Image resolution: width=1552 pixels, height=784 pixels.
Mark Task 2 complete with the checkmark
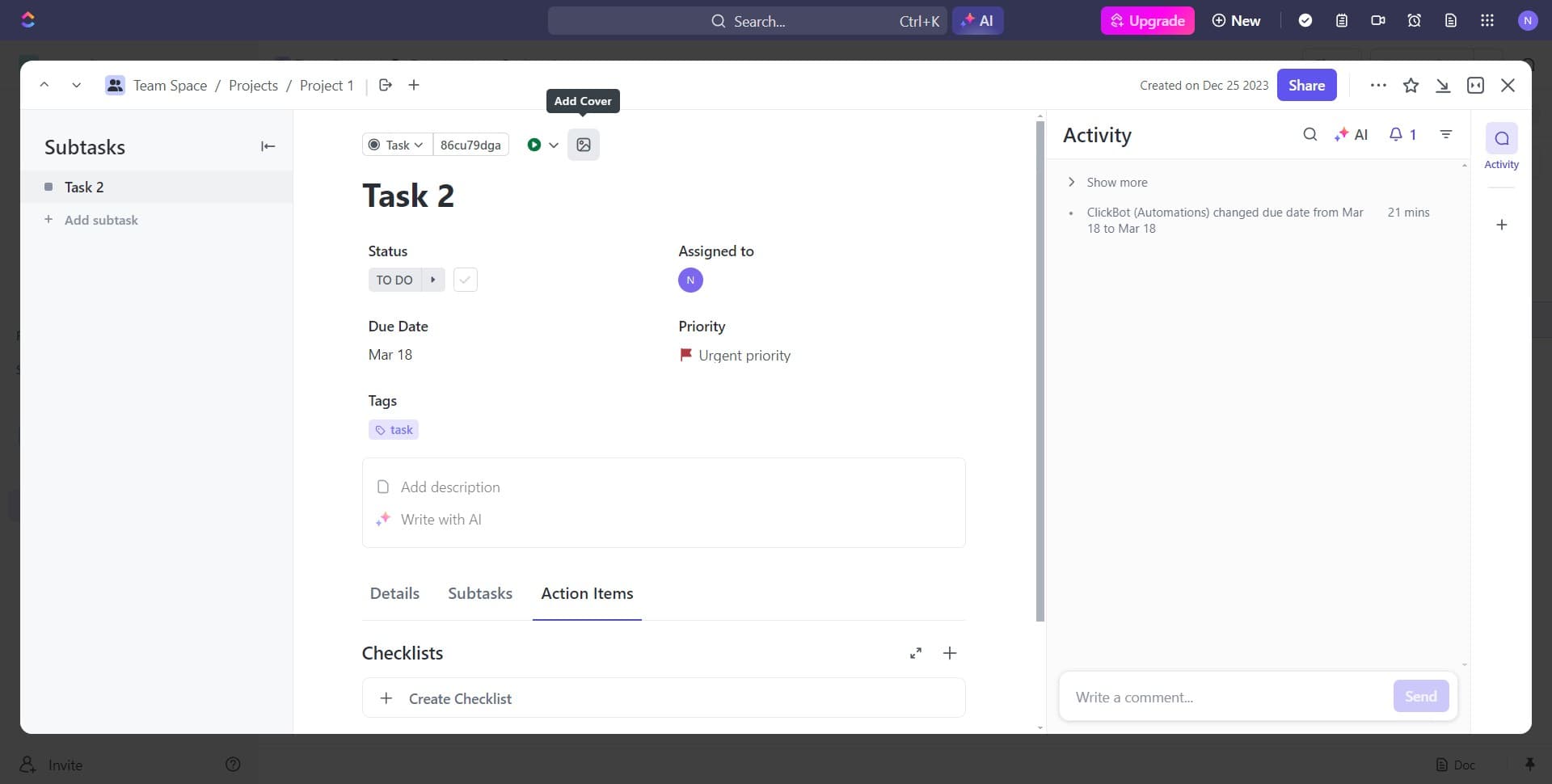click(x=465, y=280)
